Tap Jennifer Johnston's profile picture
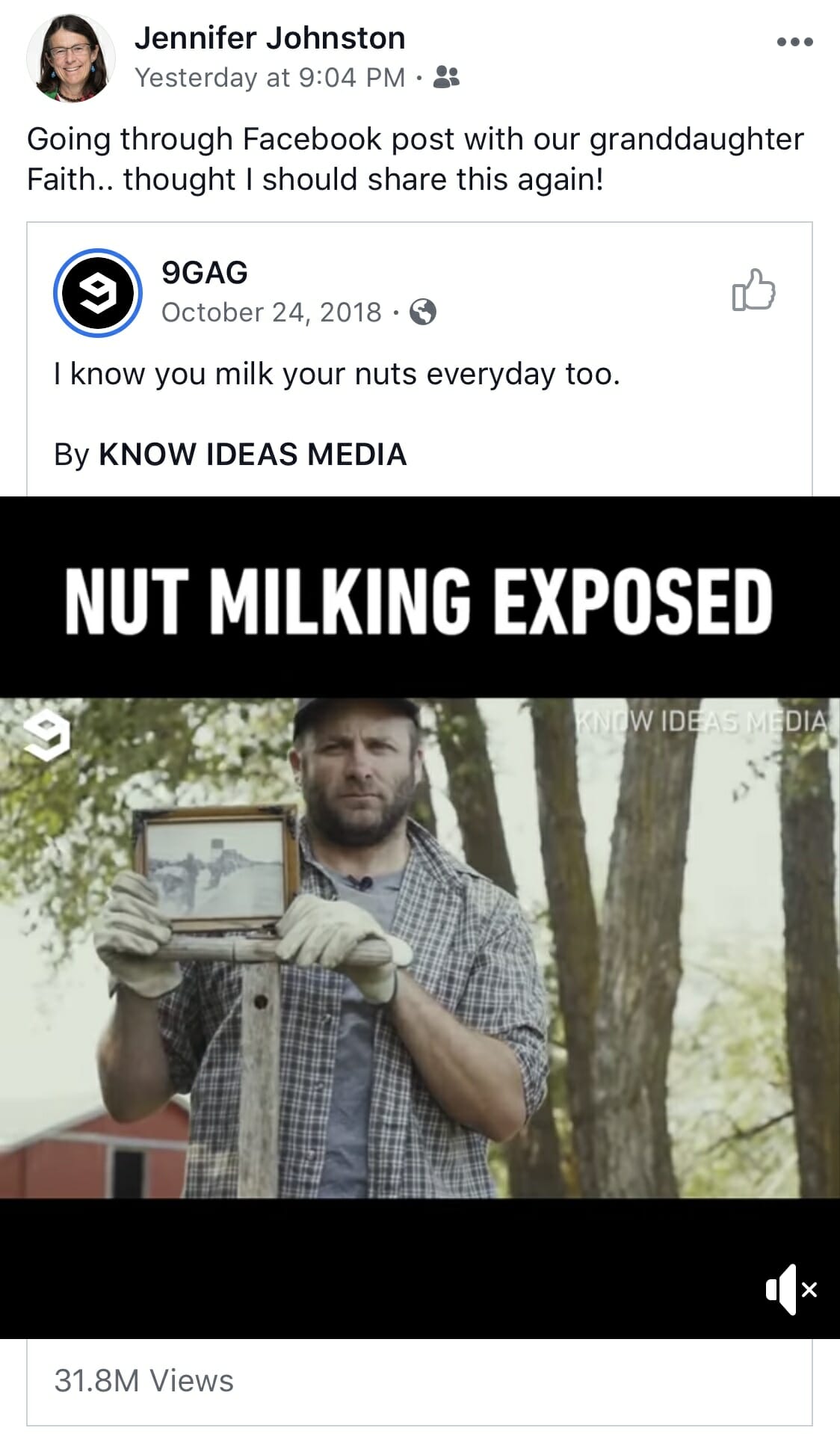The image size is (840, 1434). 71,58
